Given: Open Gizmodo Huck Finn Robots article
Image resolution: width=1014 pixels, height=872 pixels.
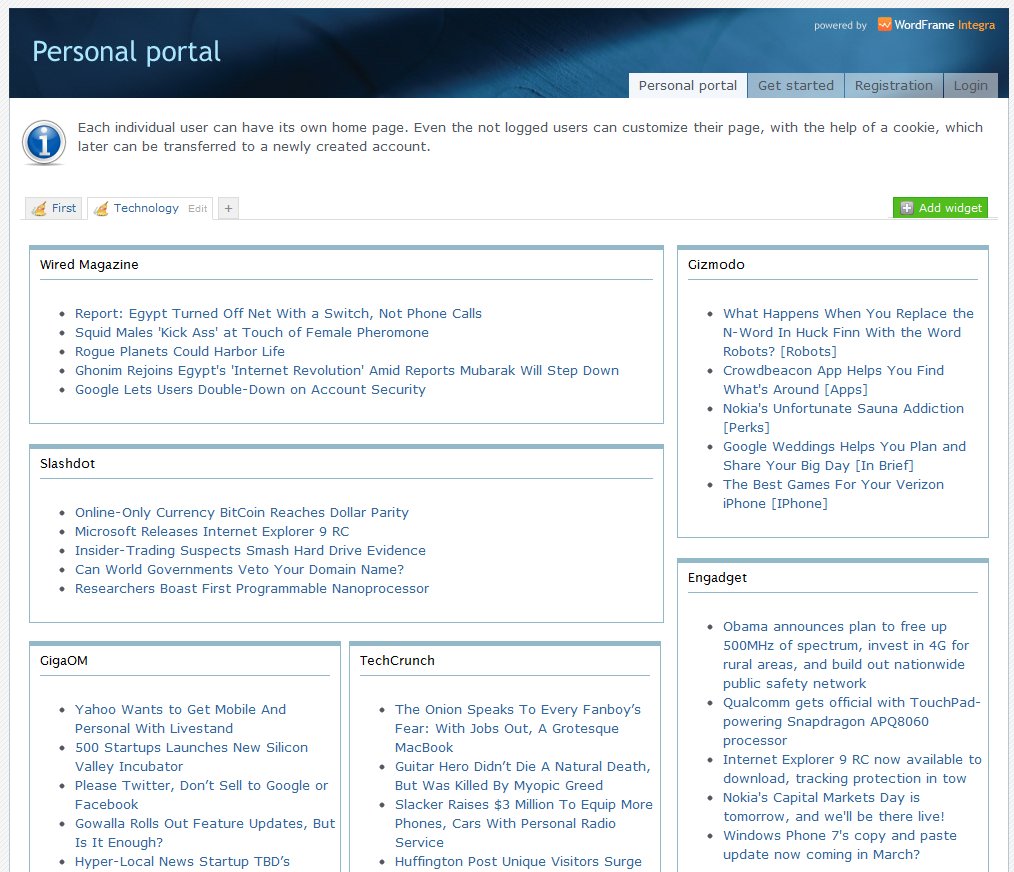Looking at the screenshot, I should (848, 332).
